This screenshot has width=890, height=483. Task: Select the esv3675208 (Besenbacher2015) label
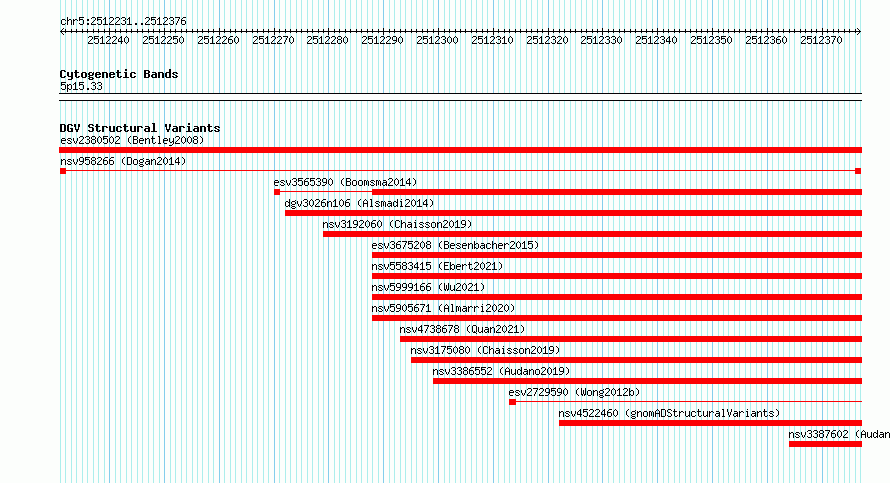tap(455, 245)
